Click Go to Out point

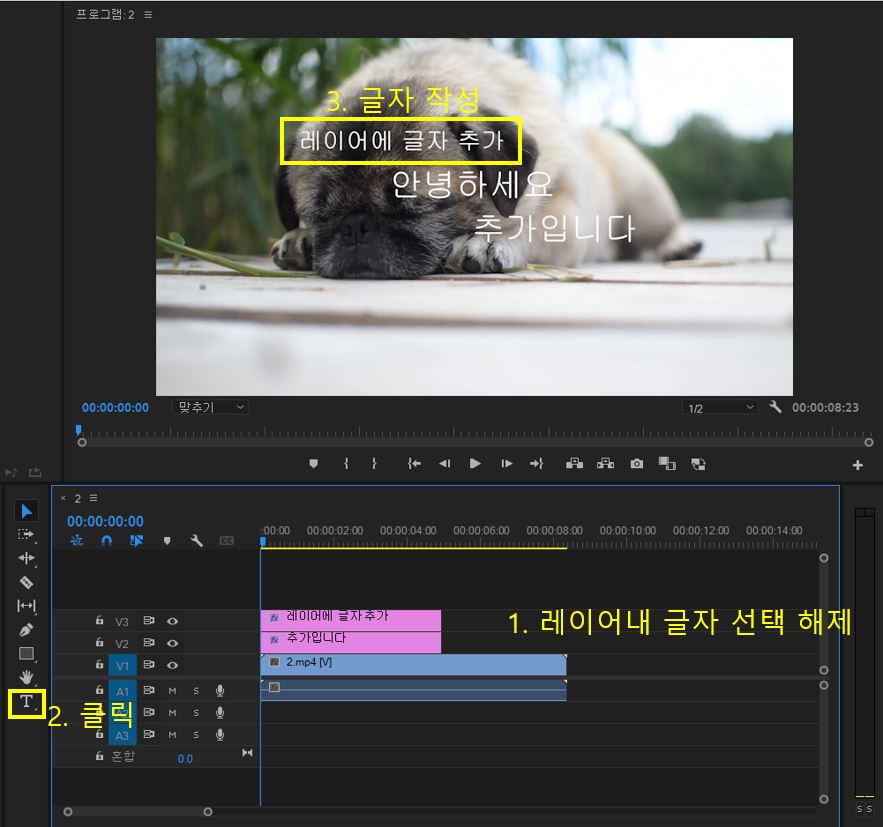point(536,464)
